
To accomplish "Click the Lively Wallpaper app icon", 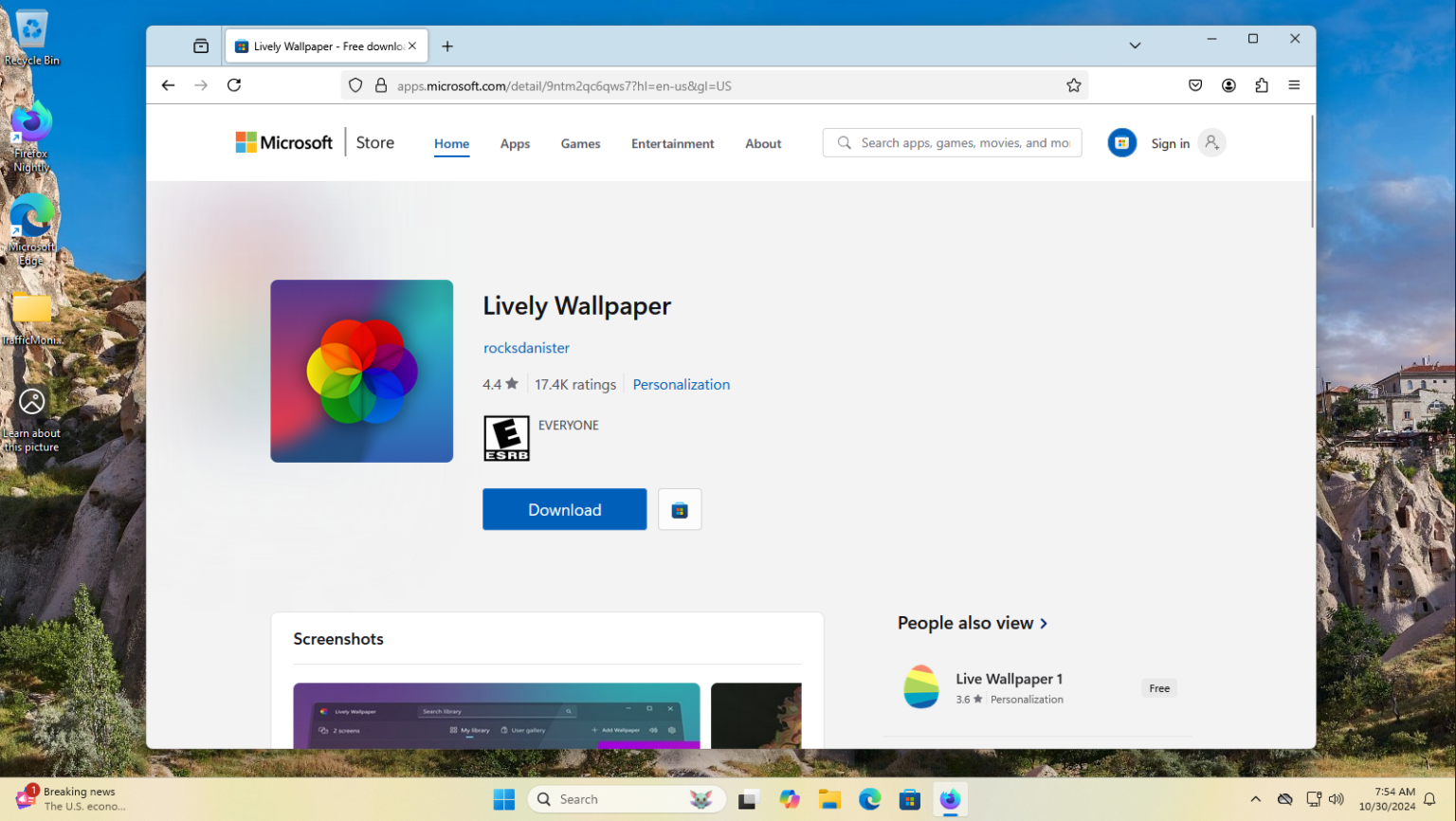I will coord(361,371).
